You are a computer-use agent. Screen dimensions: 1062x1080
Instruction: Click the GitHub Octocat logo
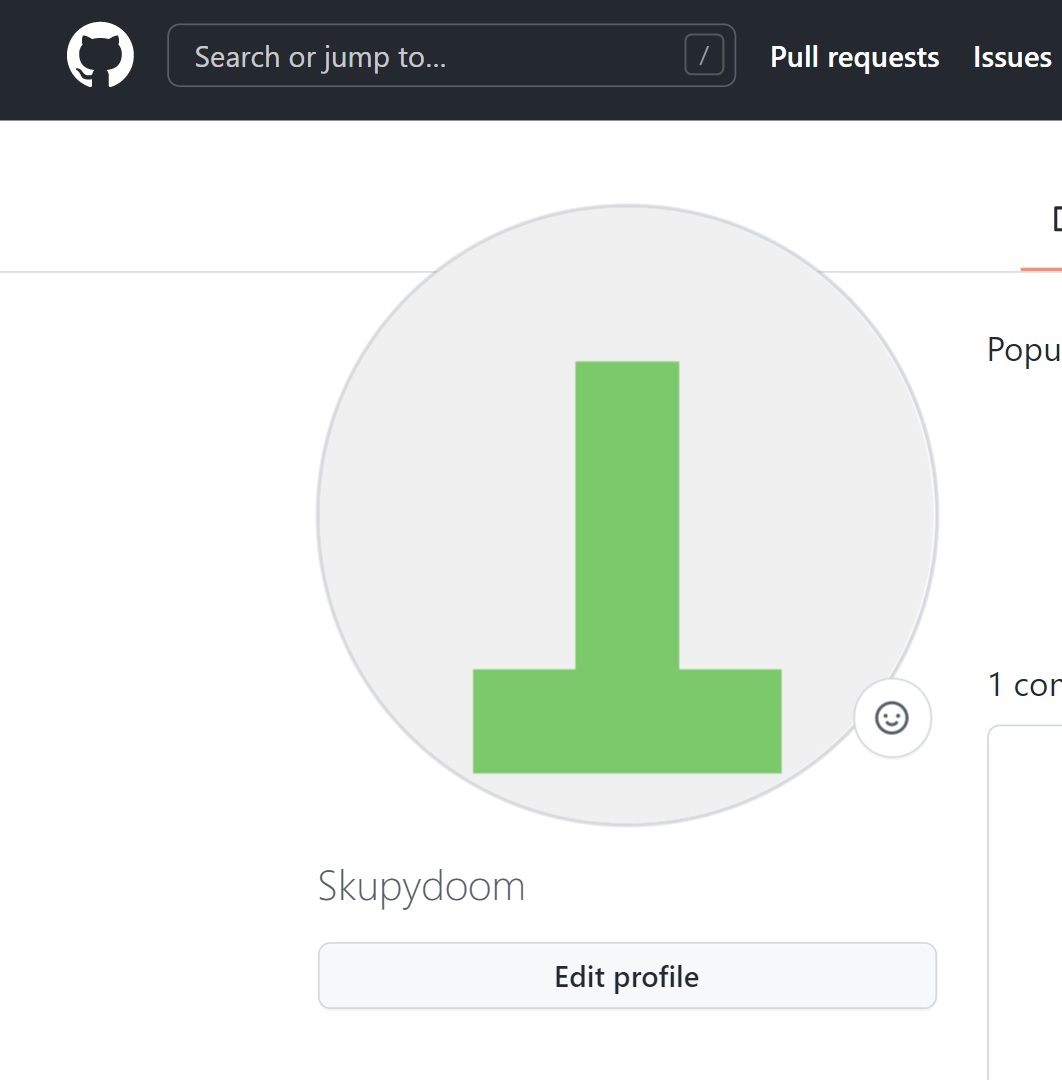pos(100,56)
